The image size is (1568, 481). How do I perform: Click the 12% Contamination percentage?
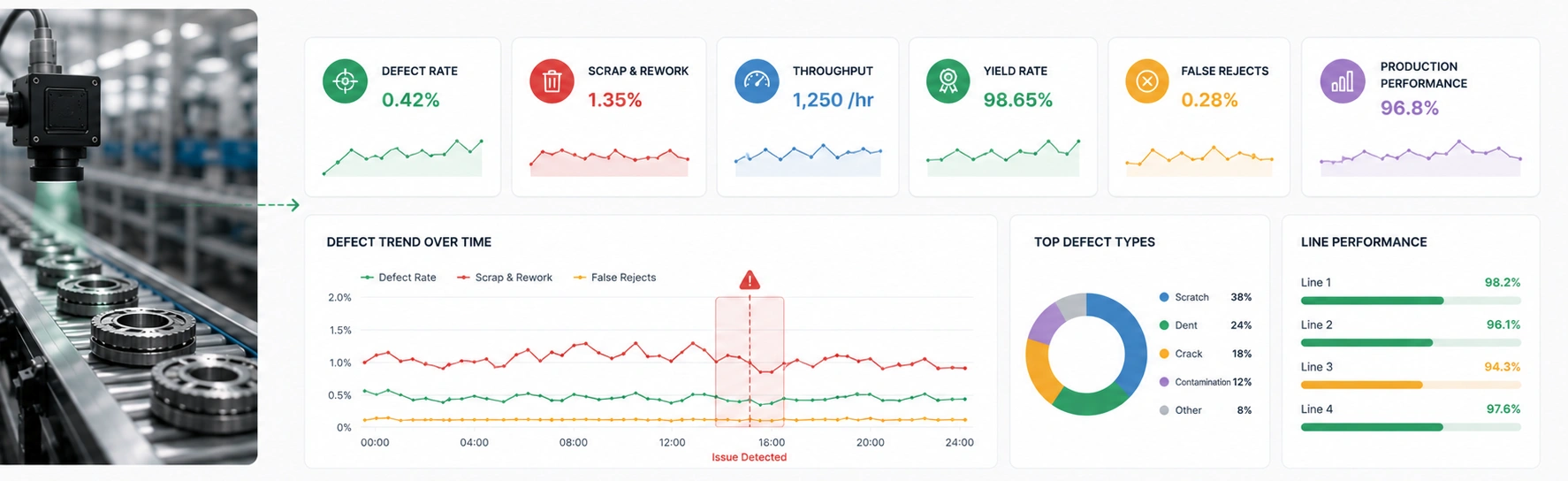(1243, 382)
